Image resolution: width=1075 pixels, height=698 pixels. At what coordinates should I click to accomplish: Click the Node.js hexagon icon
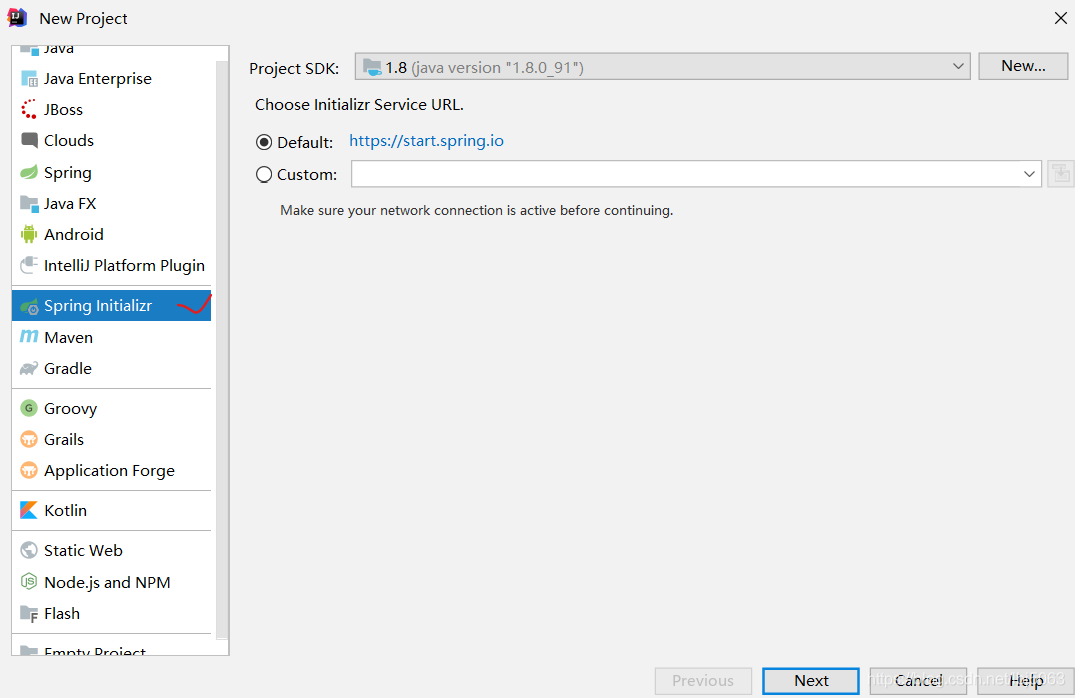[x=29, y=582]
